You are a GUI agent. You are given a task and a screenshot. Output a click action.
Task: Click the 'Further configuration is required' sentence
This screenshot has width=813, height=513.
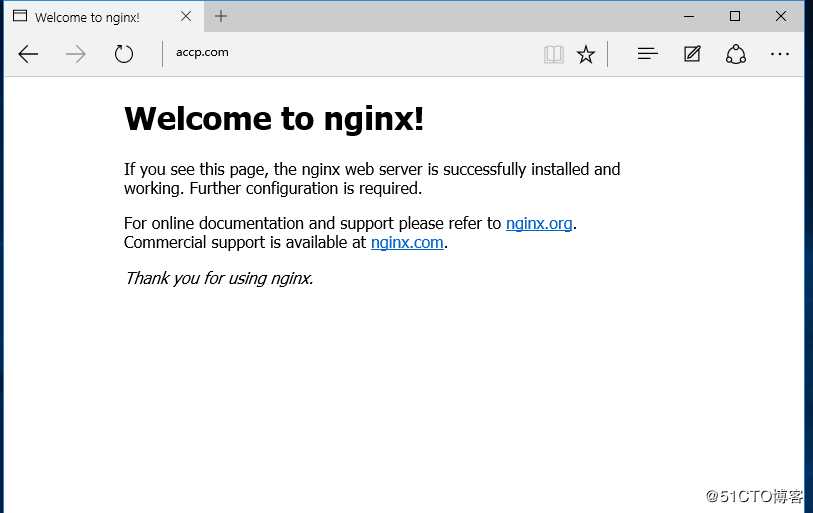pyautogui.click(x=306, y=189)
